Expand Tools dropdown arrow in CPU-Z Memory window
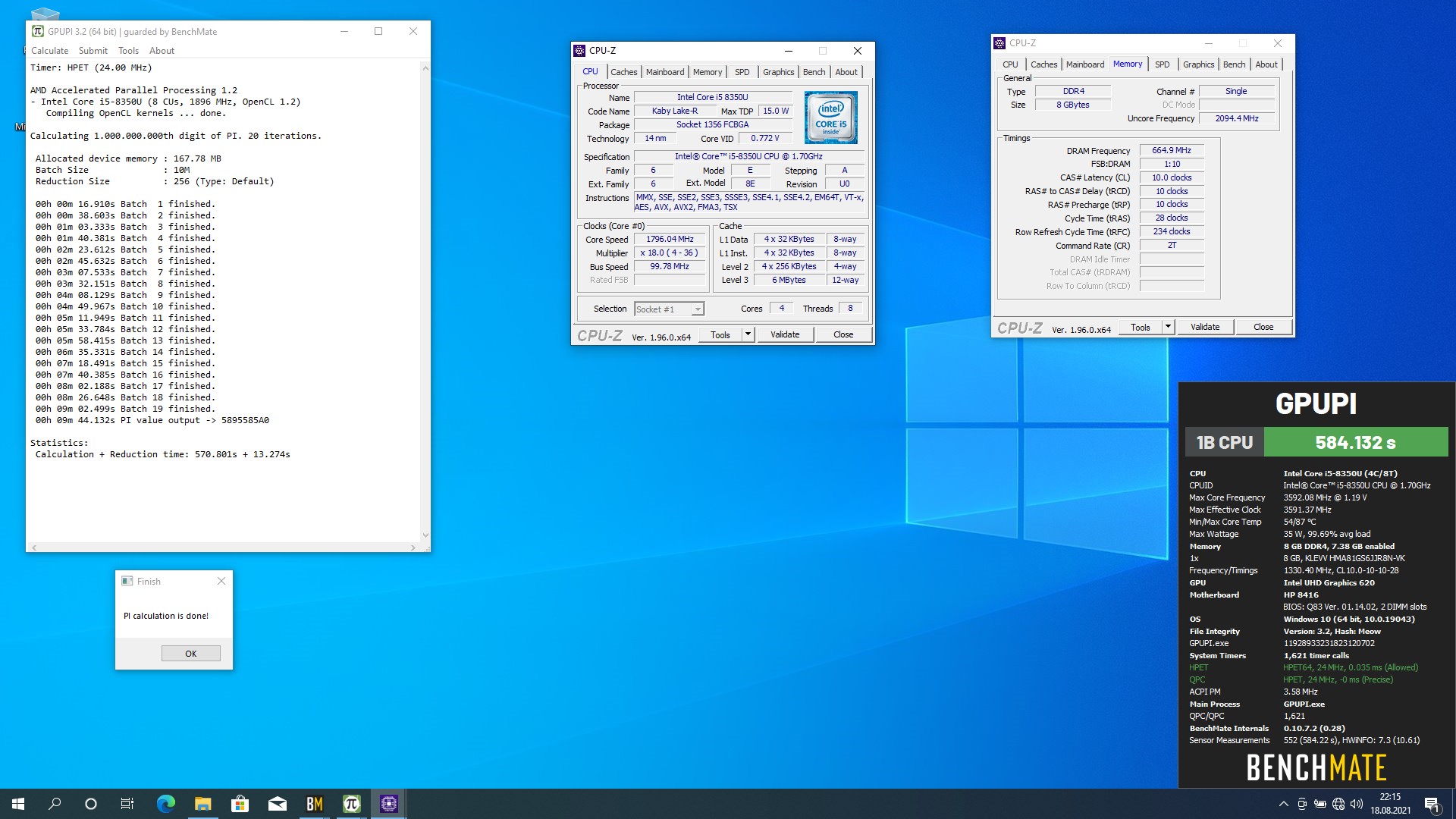Viewport: 1456px width, 819px height. pos(1168,327)
